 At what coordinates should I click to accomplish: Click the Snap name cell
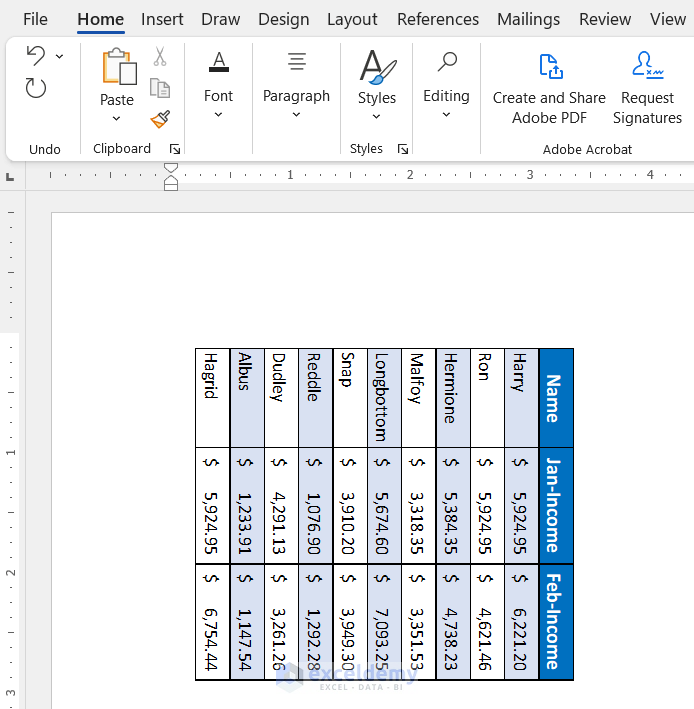pos(350,398)
